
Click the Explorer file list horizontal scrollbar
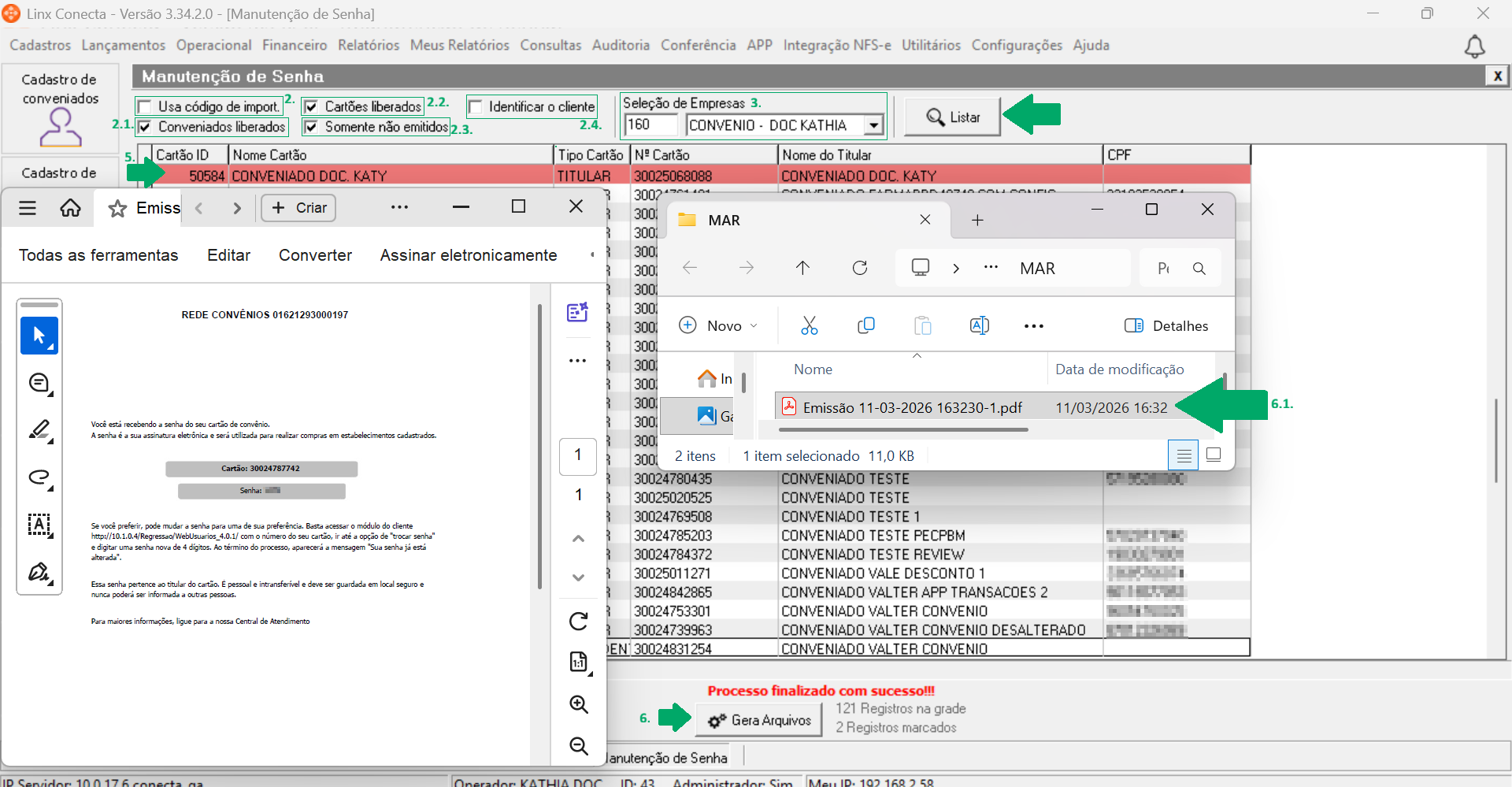(903, 430)
